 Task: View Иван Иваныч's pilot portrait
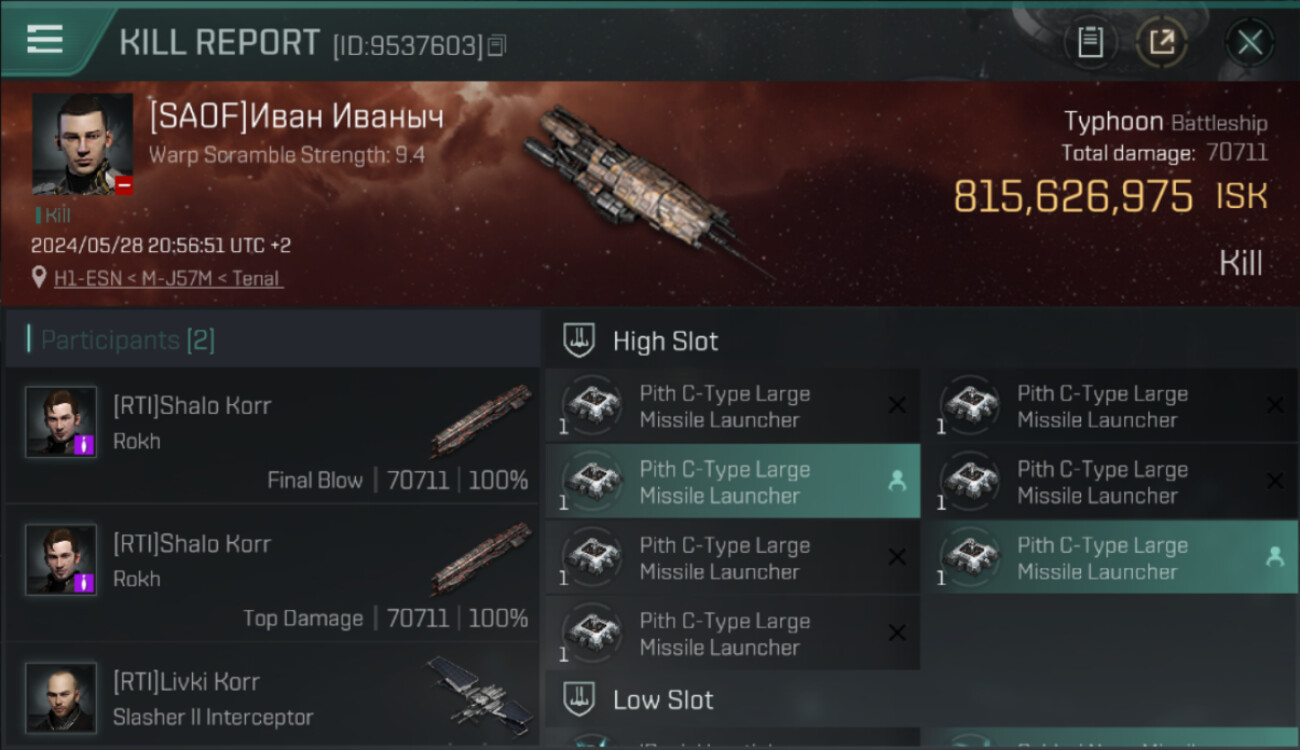coord(82,144)
